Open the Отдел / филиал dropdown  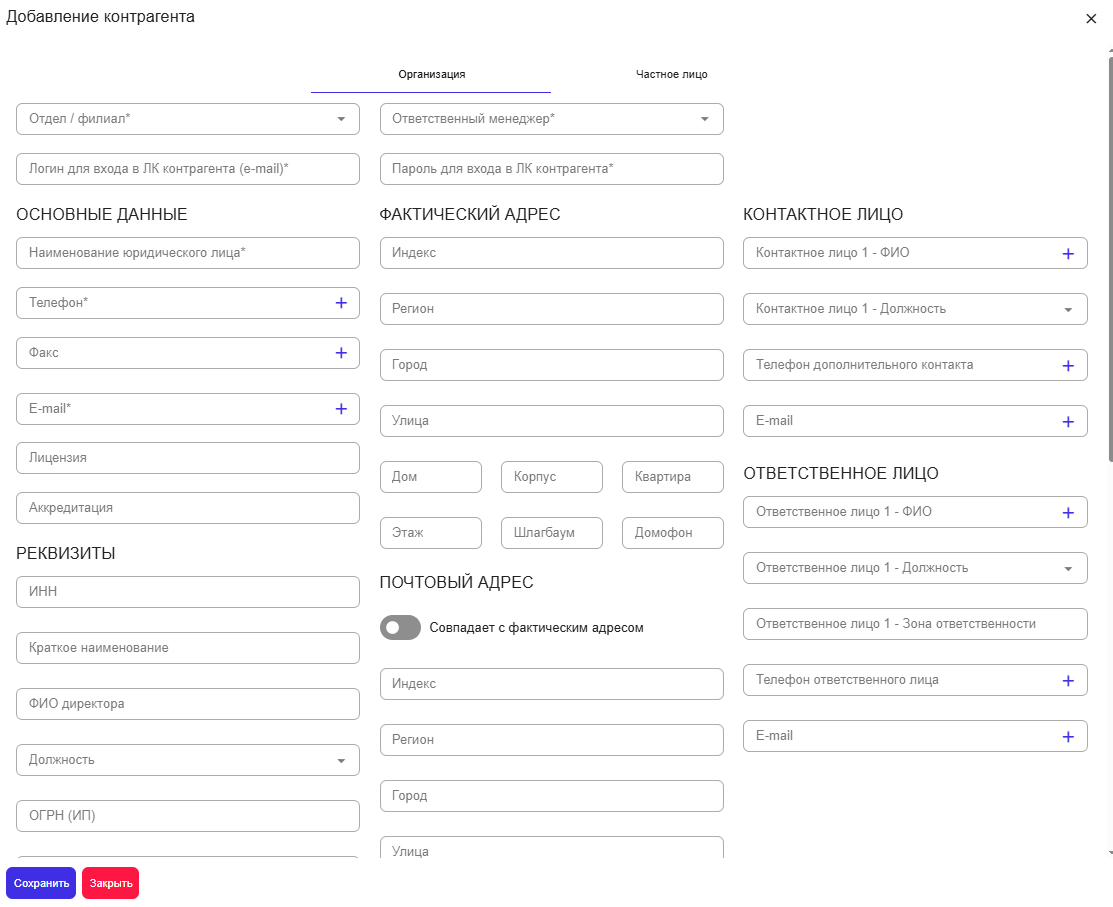tap(187, 119)
